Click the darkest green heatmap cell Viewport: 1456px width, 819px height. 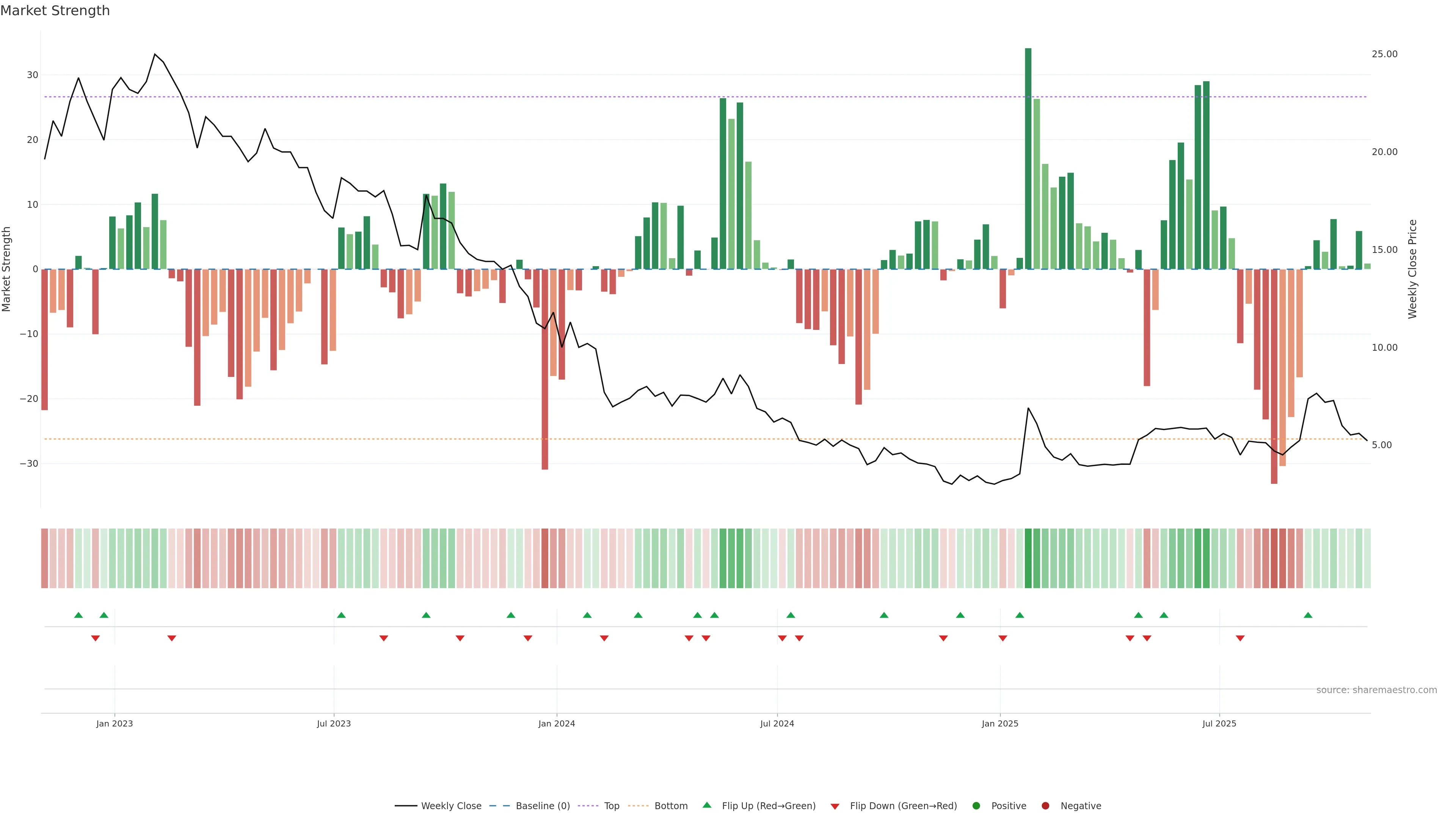[1028, 559]
